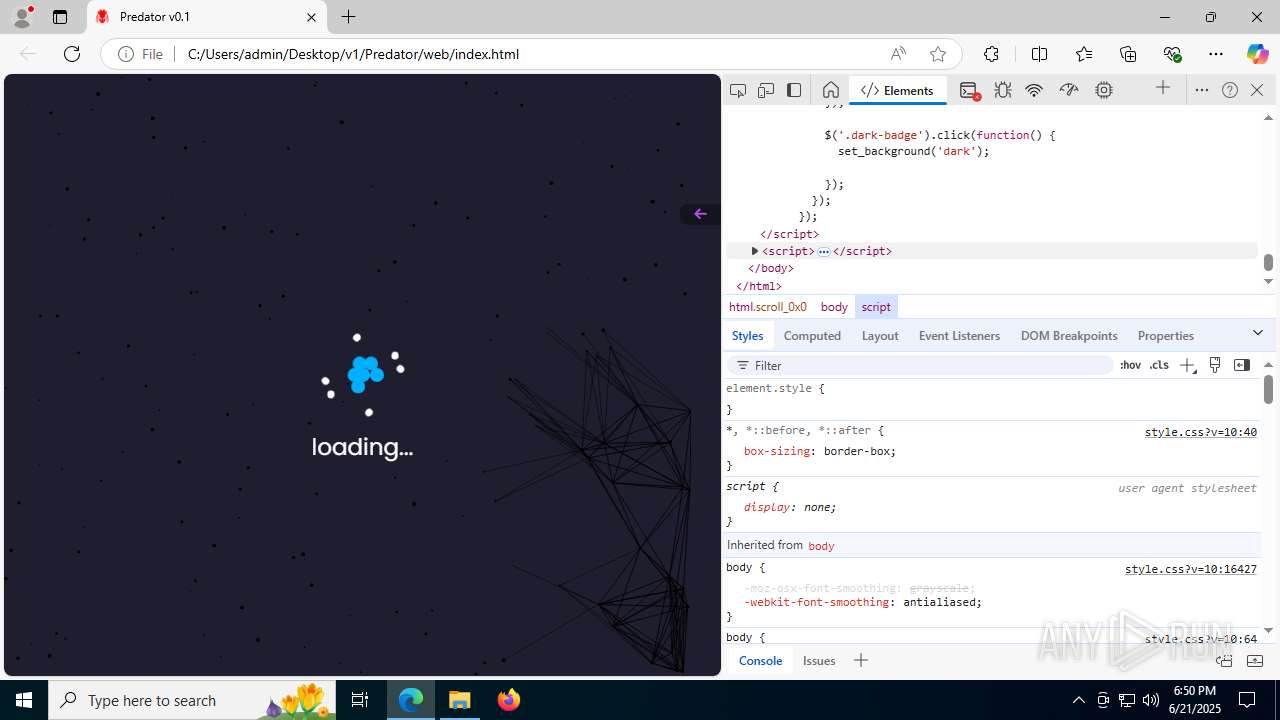Open Edge Settings and more menu
The height and width of the screenshot is (720, 1280).
tap(1216, 54)
